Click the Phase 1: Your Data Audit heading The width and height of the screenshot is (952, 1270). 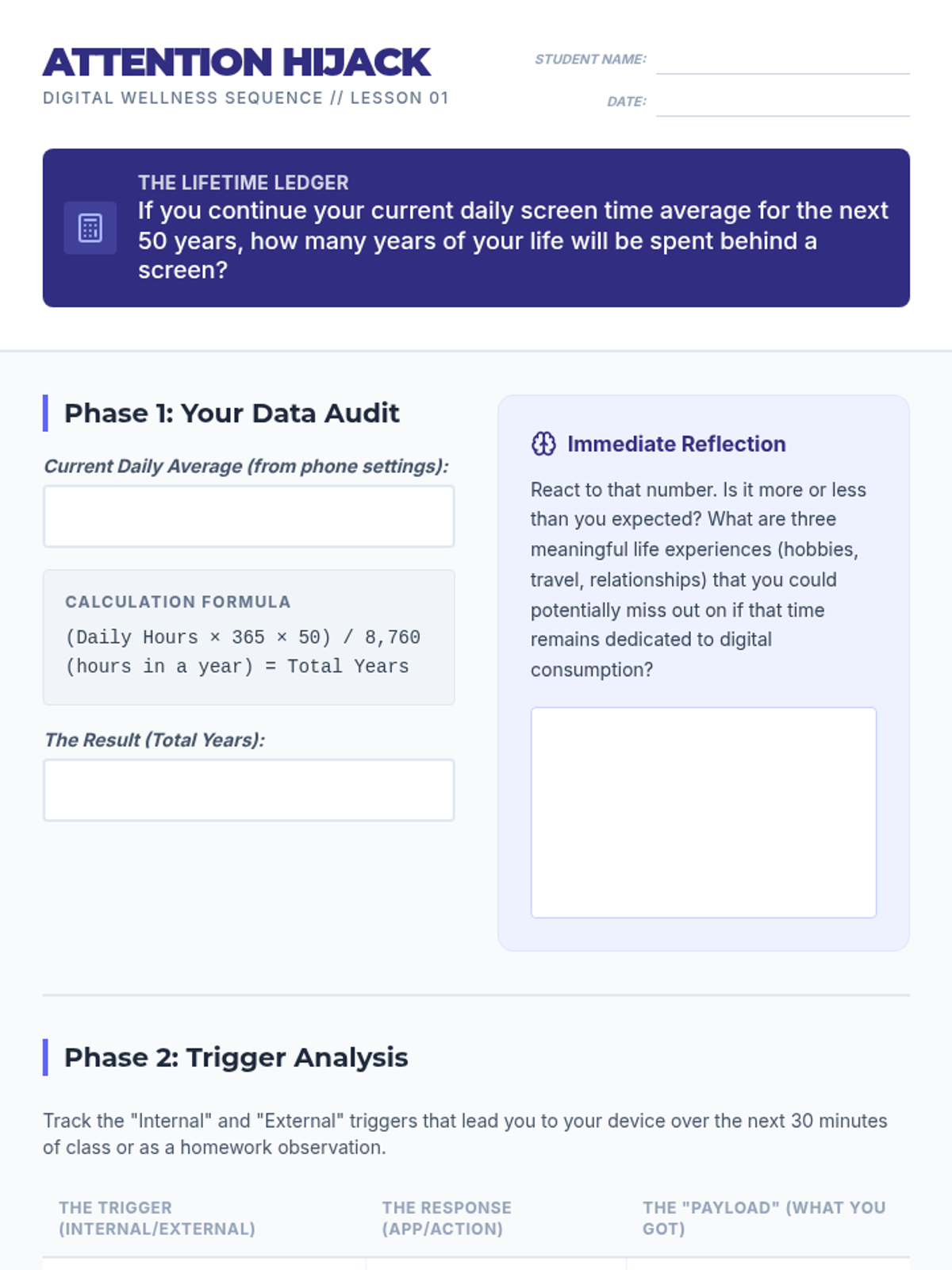point(232,414)
